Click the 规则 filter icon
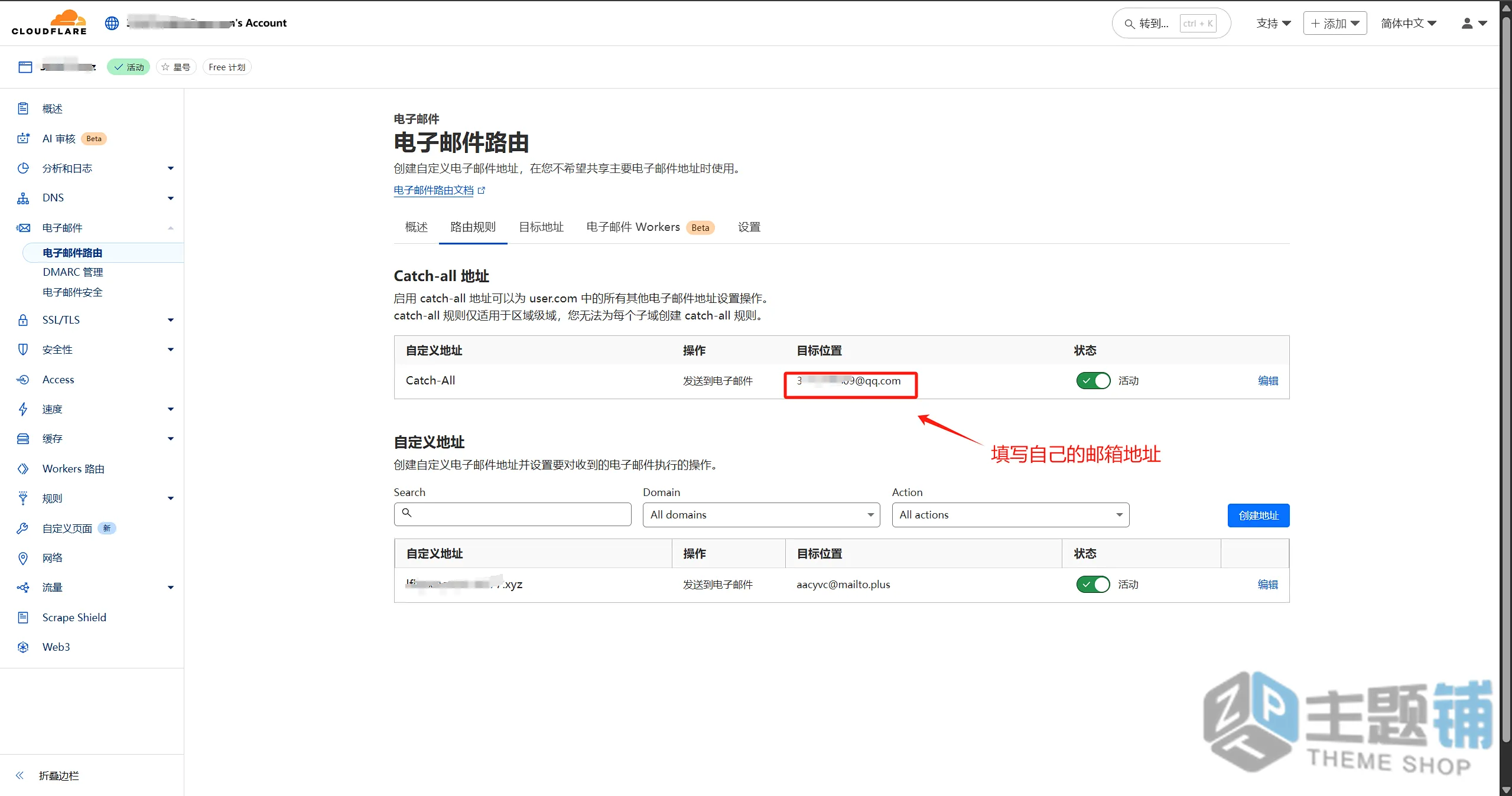The width and height of the screenshot is (1512, 796). (x=23, y=498)
